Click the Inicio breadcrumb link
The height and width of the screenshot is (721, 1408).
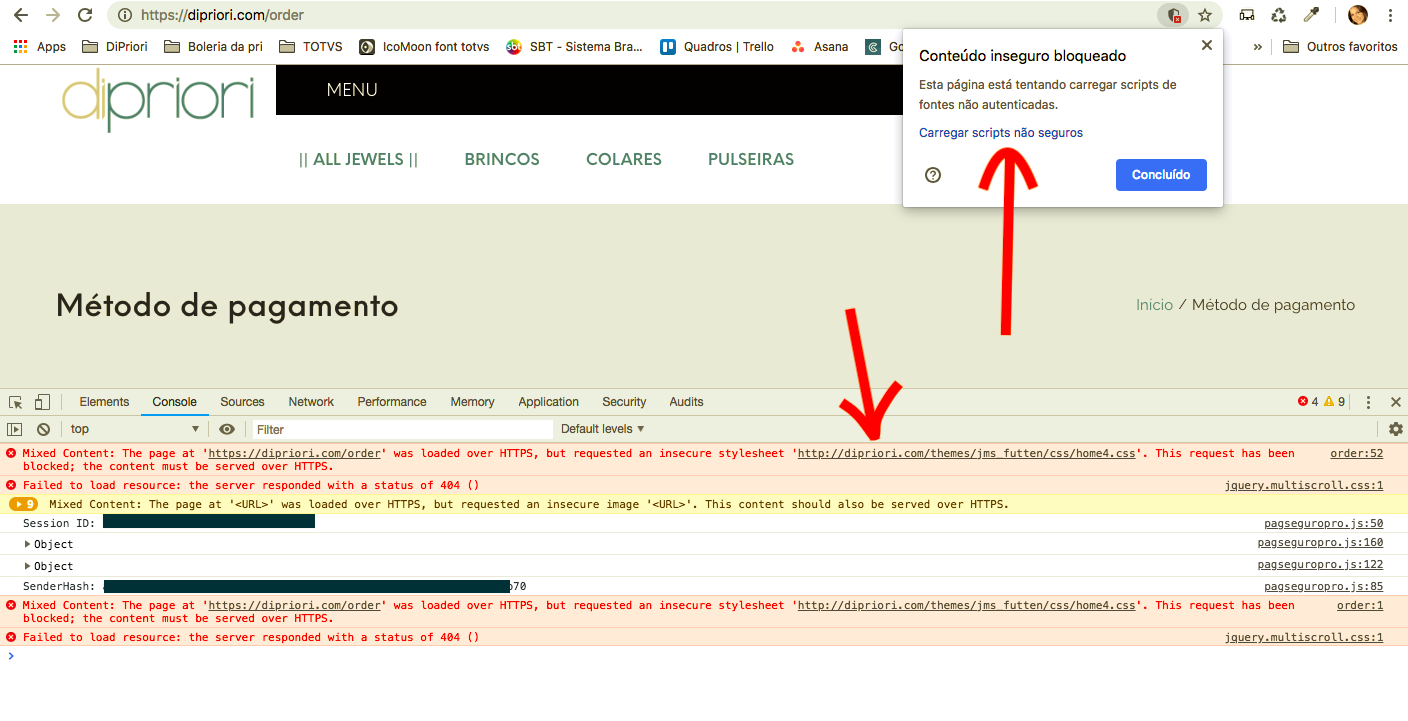click(1154, 305)
